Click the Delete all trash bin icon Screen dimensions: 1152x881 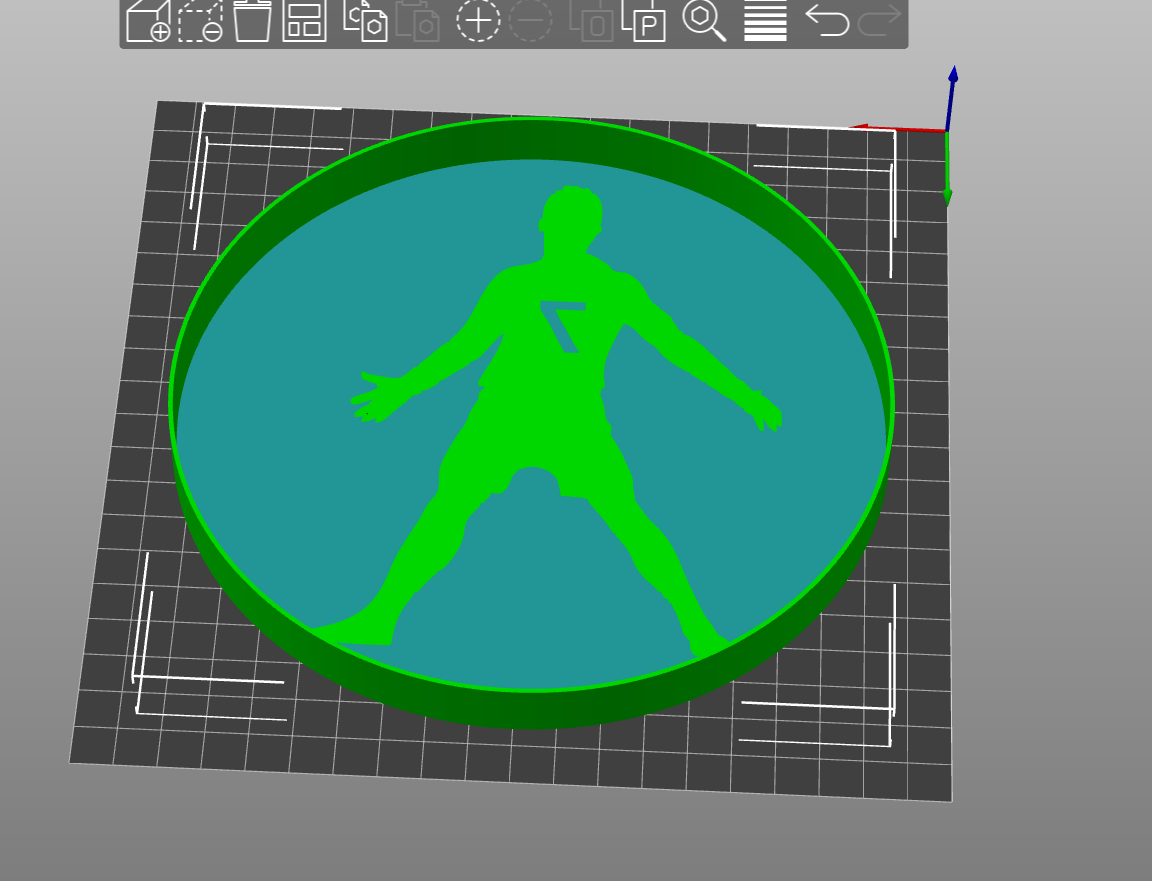coord(252,21)
